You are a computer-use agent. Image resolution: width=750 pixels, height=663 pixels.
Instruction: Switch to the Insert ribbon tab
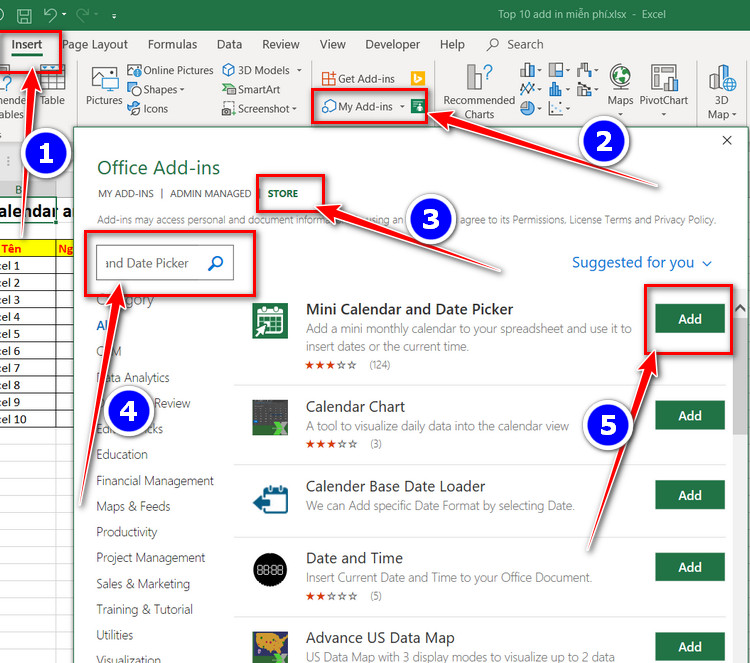point(27,44)
